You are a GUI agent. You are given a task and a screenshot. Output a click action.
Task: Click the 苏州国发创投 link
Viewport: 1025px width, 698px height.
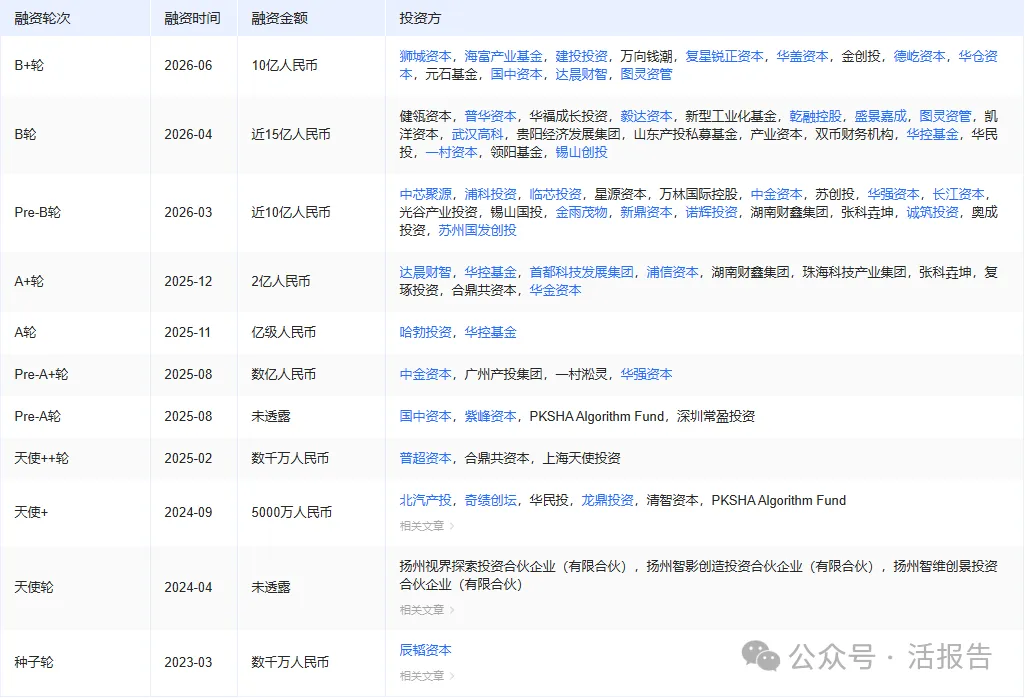point(477,230)
